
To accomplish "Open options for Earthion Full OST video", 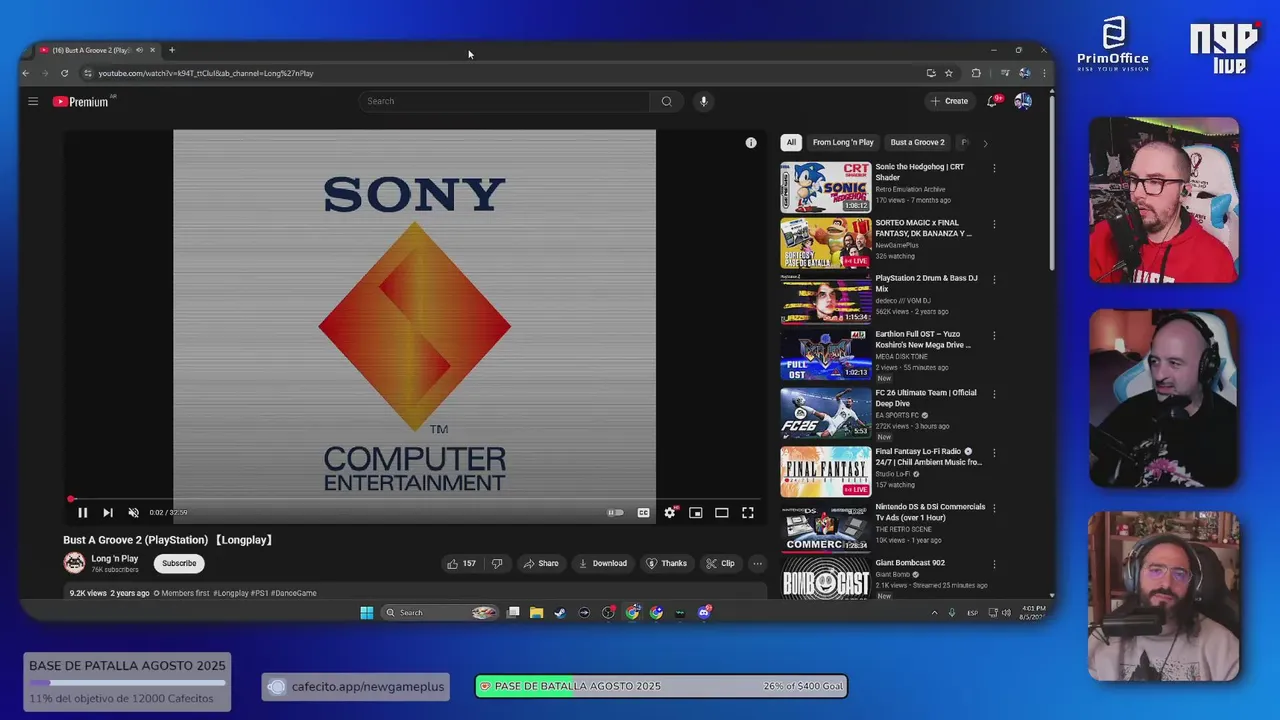I will (994, 336).
